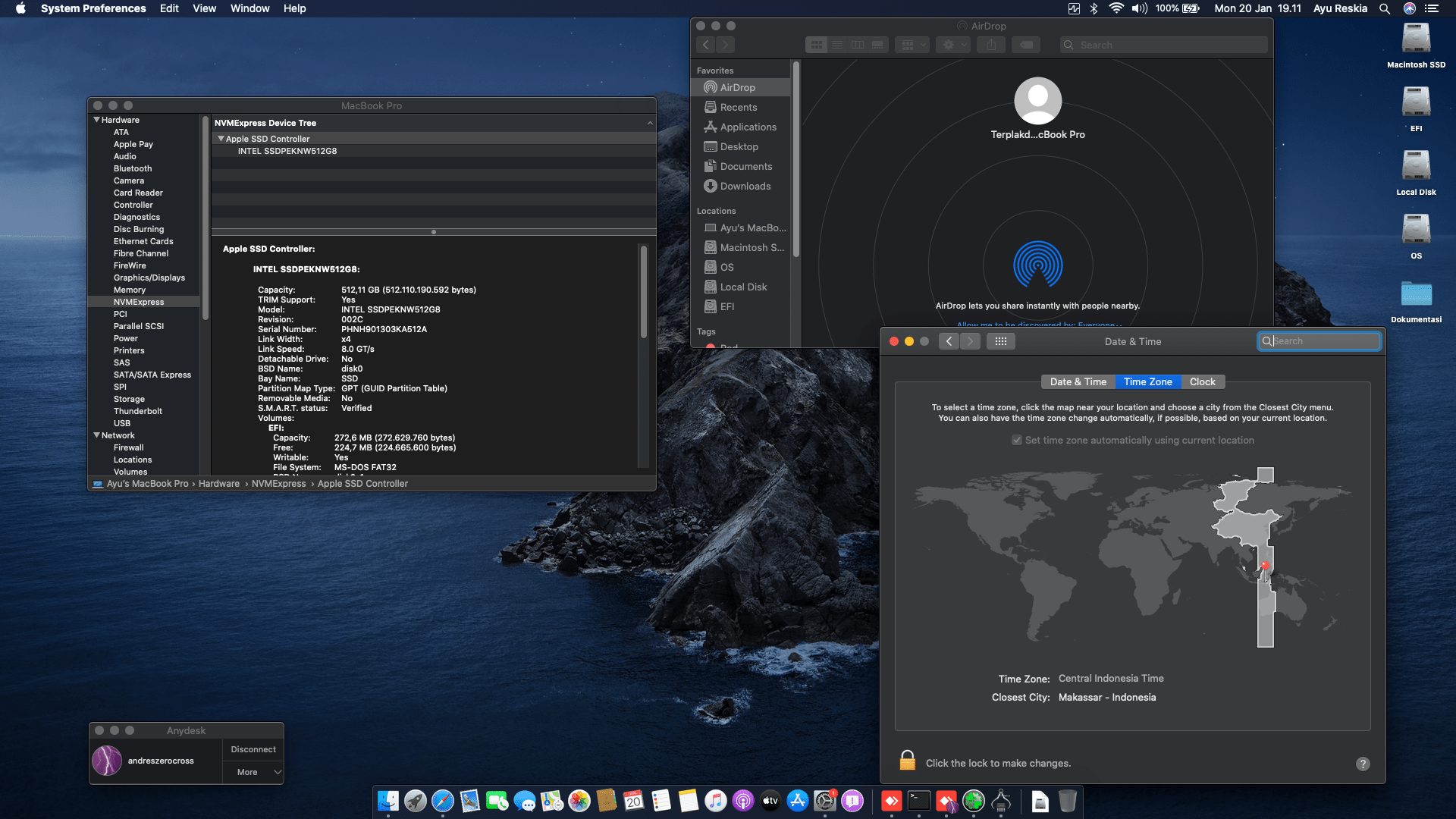Go back in the AirDrop Finder window

[x=706, y=45]
